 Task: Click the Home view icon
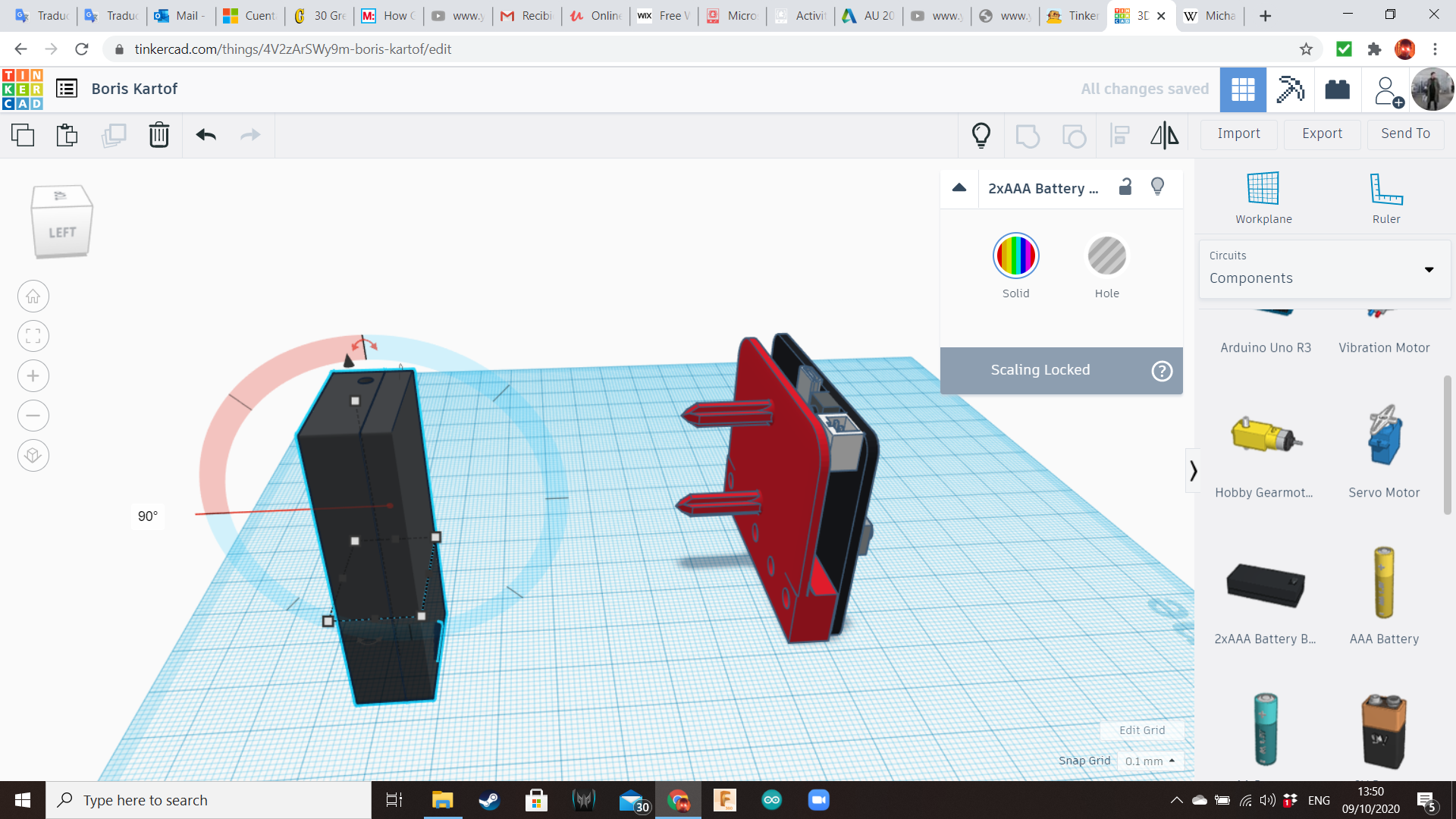coord(33,297)
